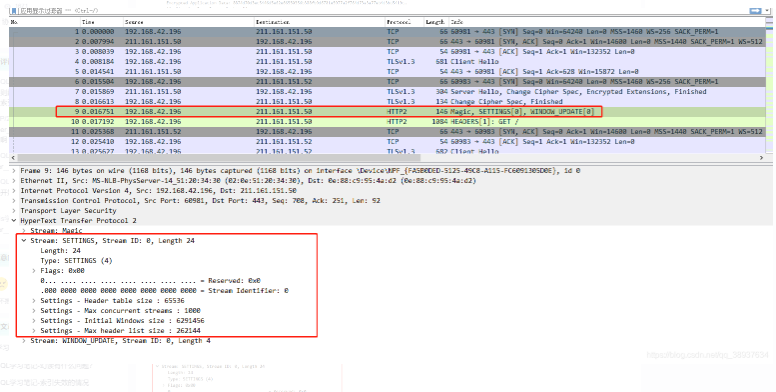This screenshot has height=392, width=776.
Task: Select packet 8 Change Cipher Spec, Finished
Action: 387,101
